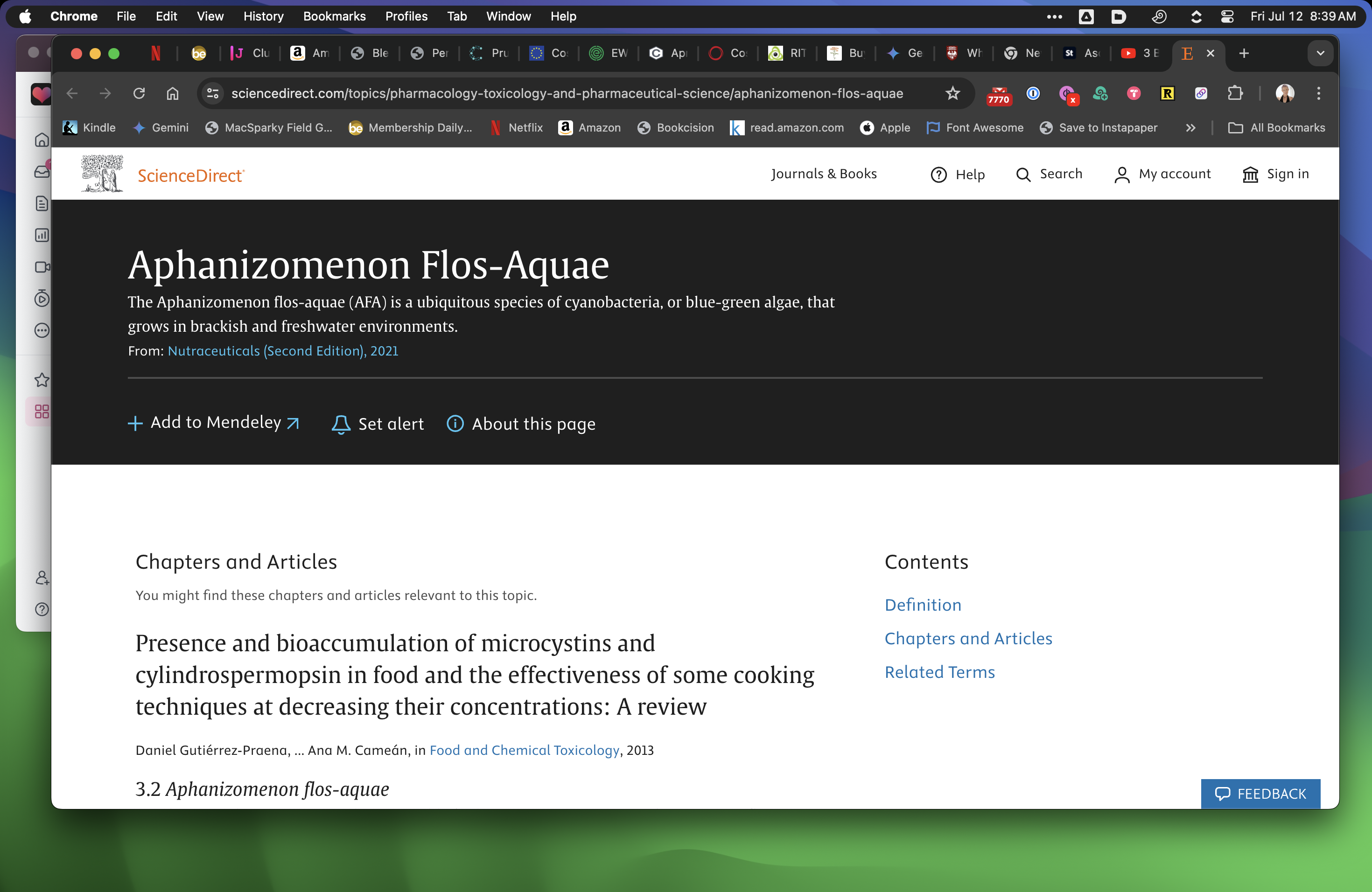Open the MacSparky Field G... bookmark
The width and height of the screenshot is (1372, 892).
269,128
